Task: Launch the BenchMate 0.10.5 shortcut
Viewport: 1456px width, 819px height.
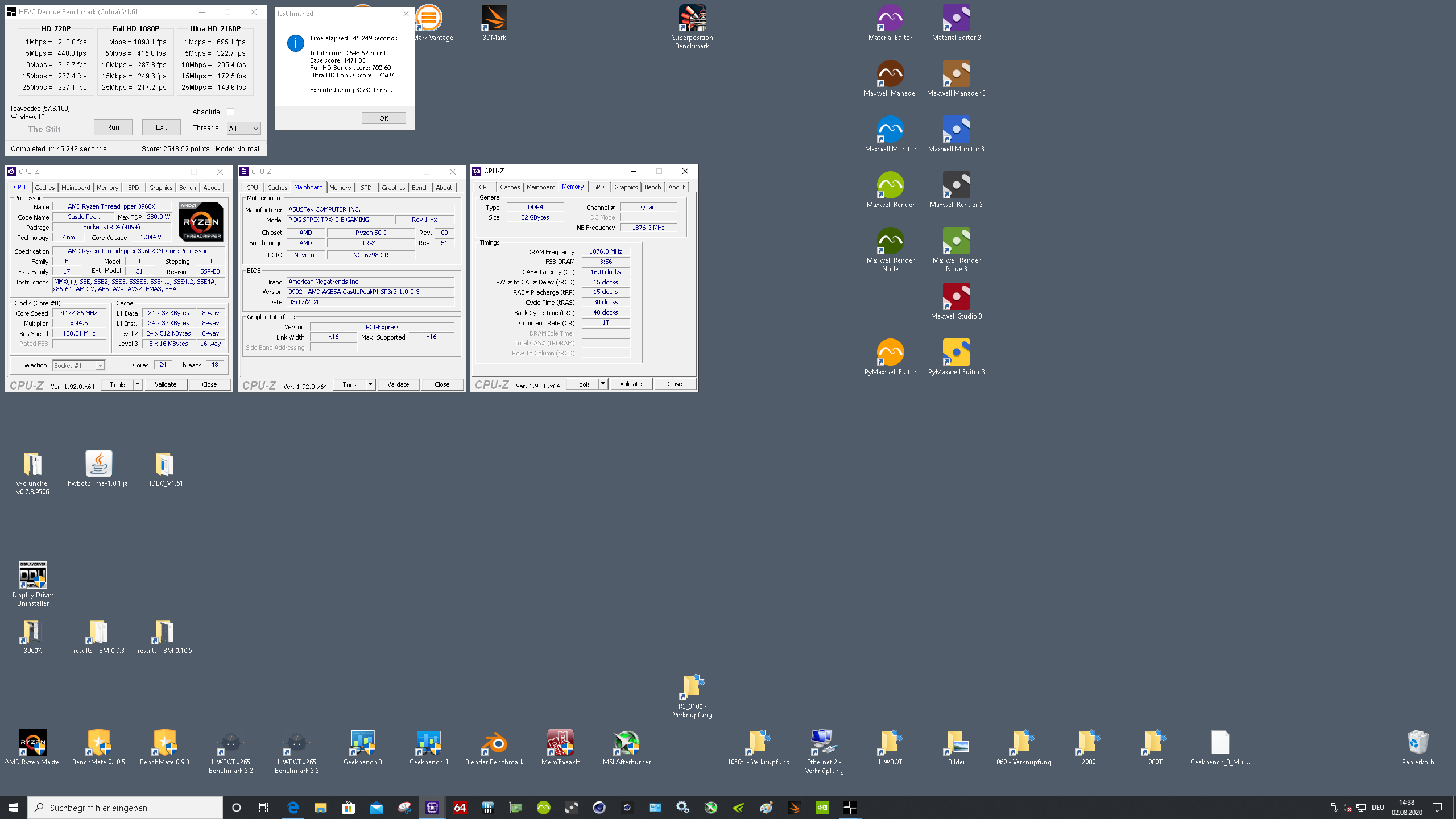Action: pos(98,747)
